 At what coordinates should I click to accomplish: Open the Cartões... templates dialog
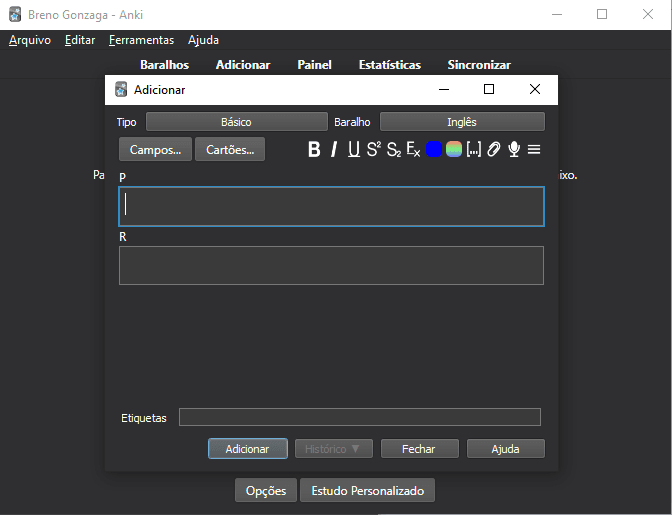point(230,150)
